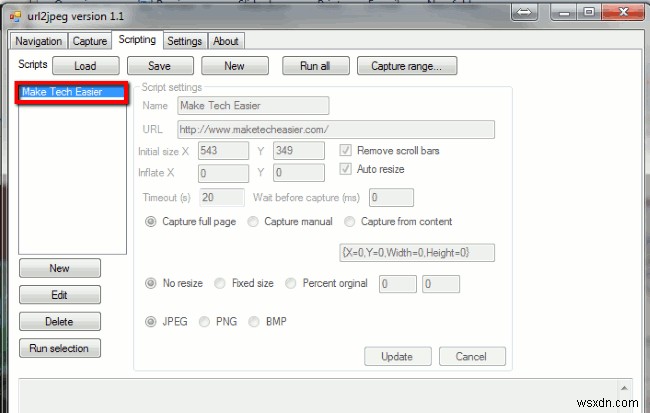The width and height of the screenshot is (650, 413).
Task: Click into the Name field
Action: 253,106
